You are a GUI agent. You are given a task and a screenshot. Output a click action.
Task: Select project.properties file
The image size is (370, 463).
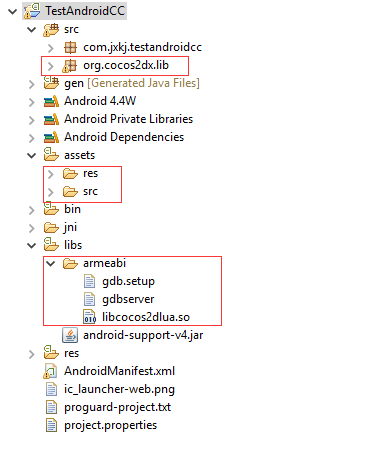(x=110, y=425)
